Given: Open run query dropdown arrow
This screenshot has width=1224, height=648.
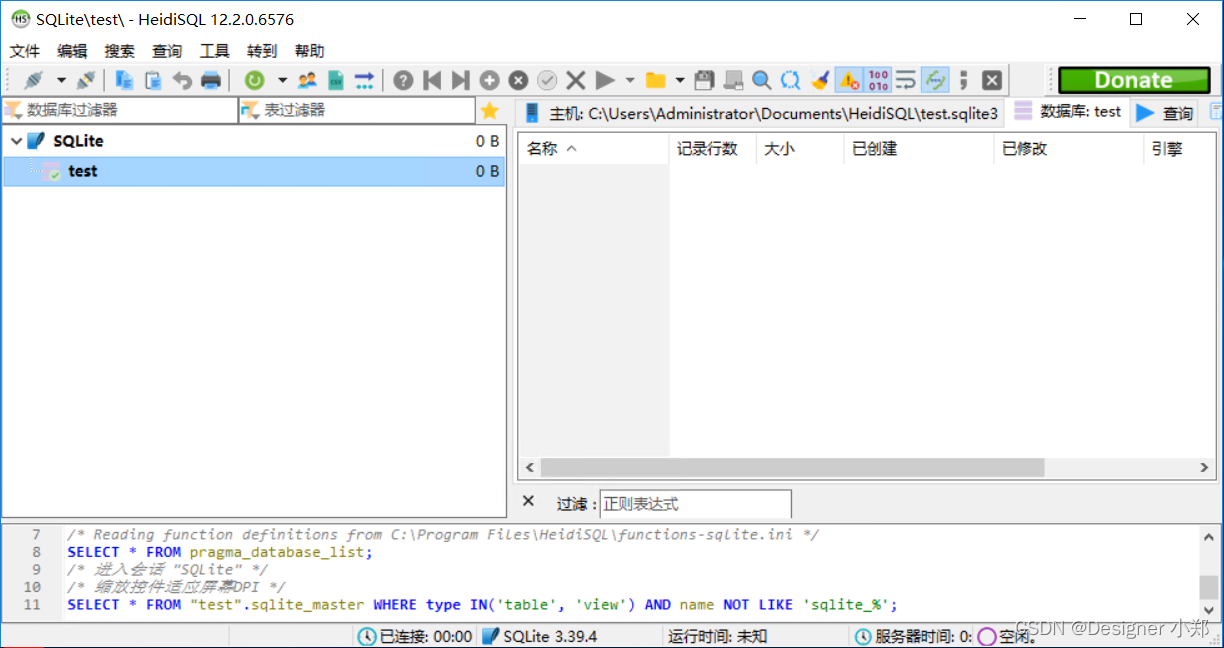Looking at the screenshot, I should click(630, 80).
